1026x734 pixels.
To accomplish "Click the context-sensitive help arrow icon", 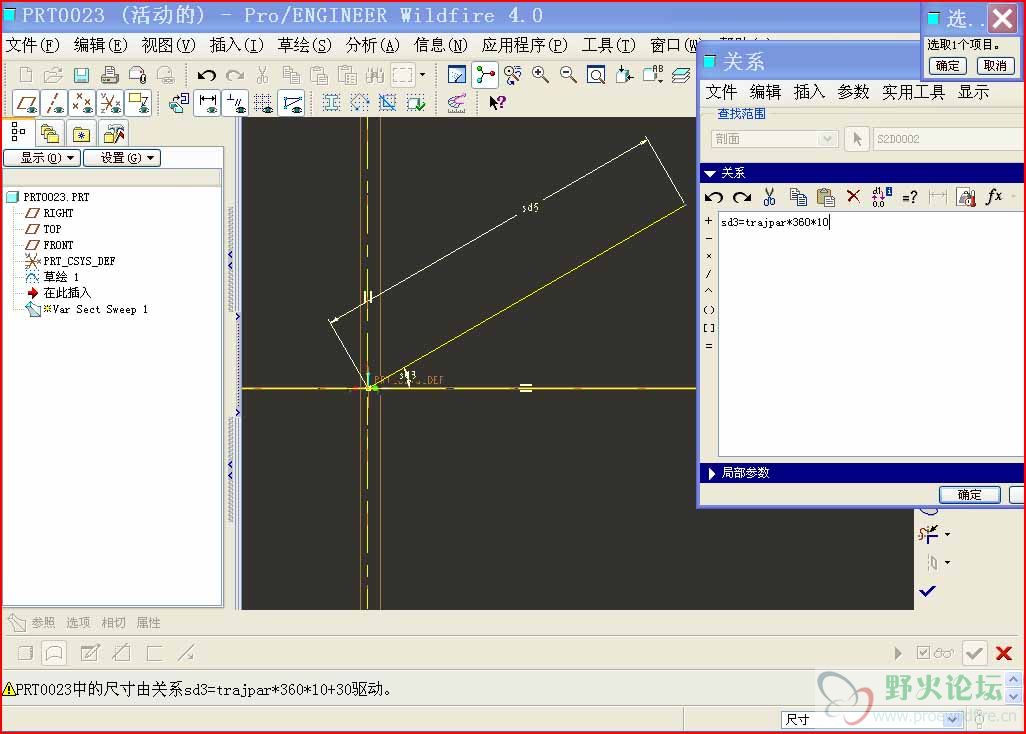I will [497, 102].
